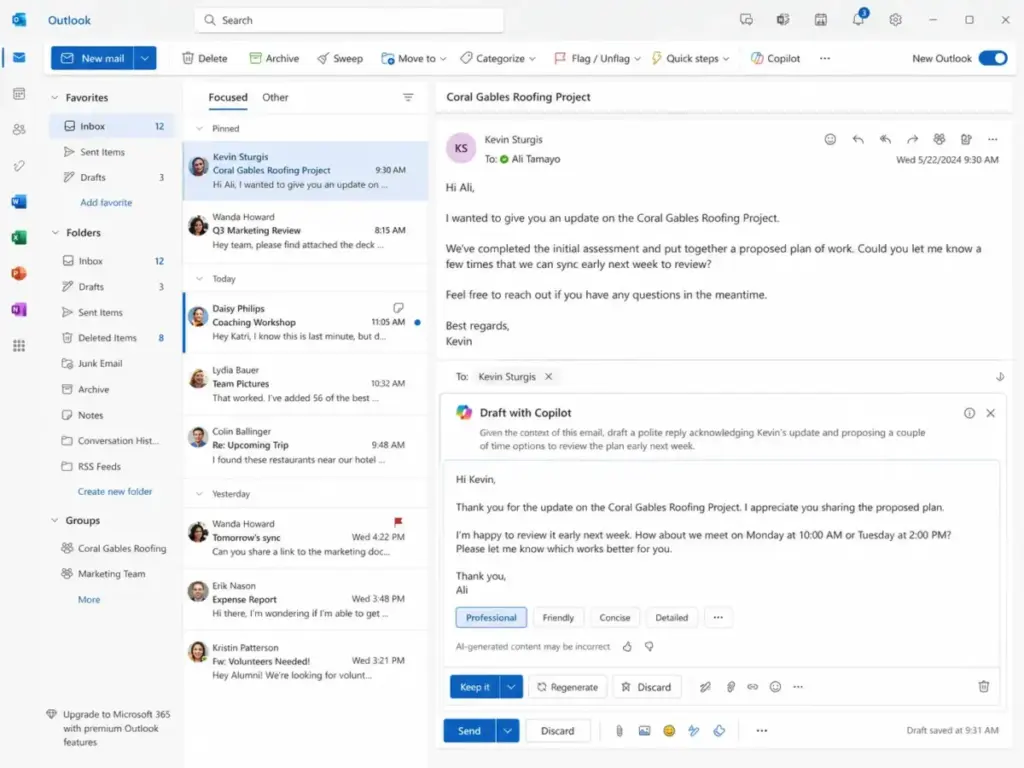Viewport: 1024px width, 768px height.
Task: Open the Keep it dropdown arrow
Action: coord(511,686)
